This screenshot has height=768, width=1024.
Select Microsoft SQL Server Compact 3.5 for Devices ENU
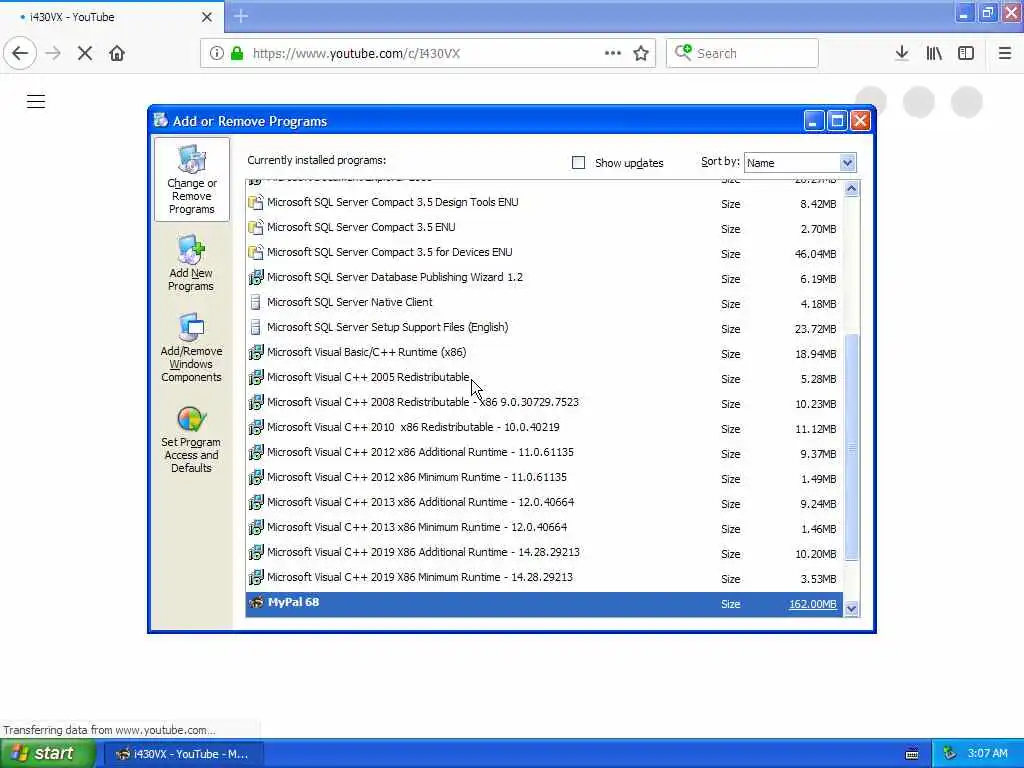(x=545, y=253)
